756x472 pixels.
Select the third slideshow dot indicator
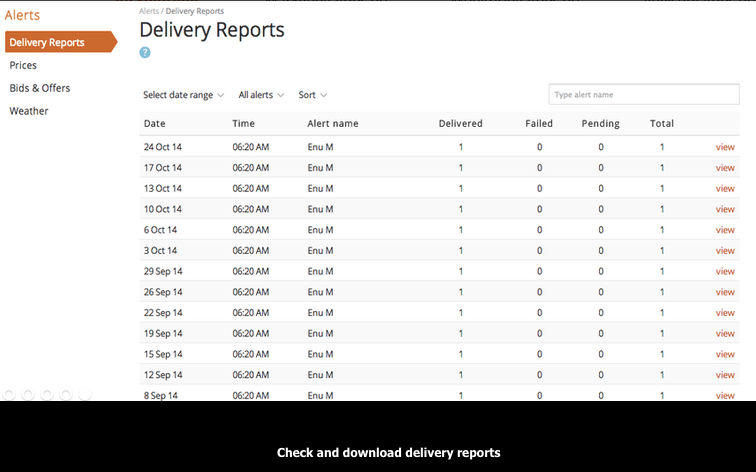coord(47,394)
